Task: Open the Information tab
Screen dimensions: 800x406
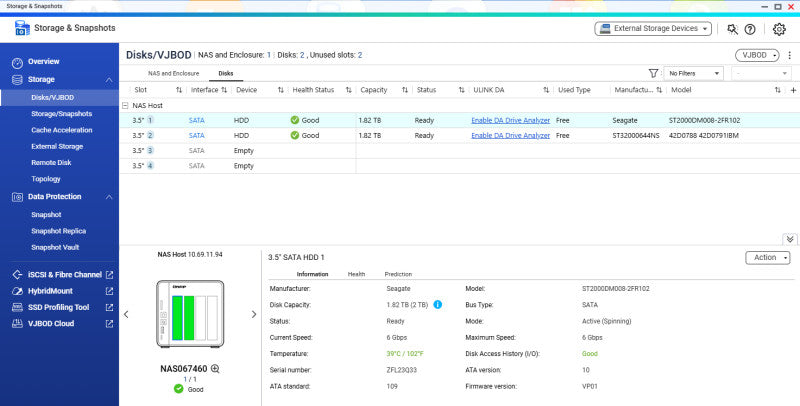Action: coord(312,274)
